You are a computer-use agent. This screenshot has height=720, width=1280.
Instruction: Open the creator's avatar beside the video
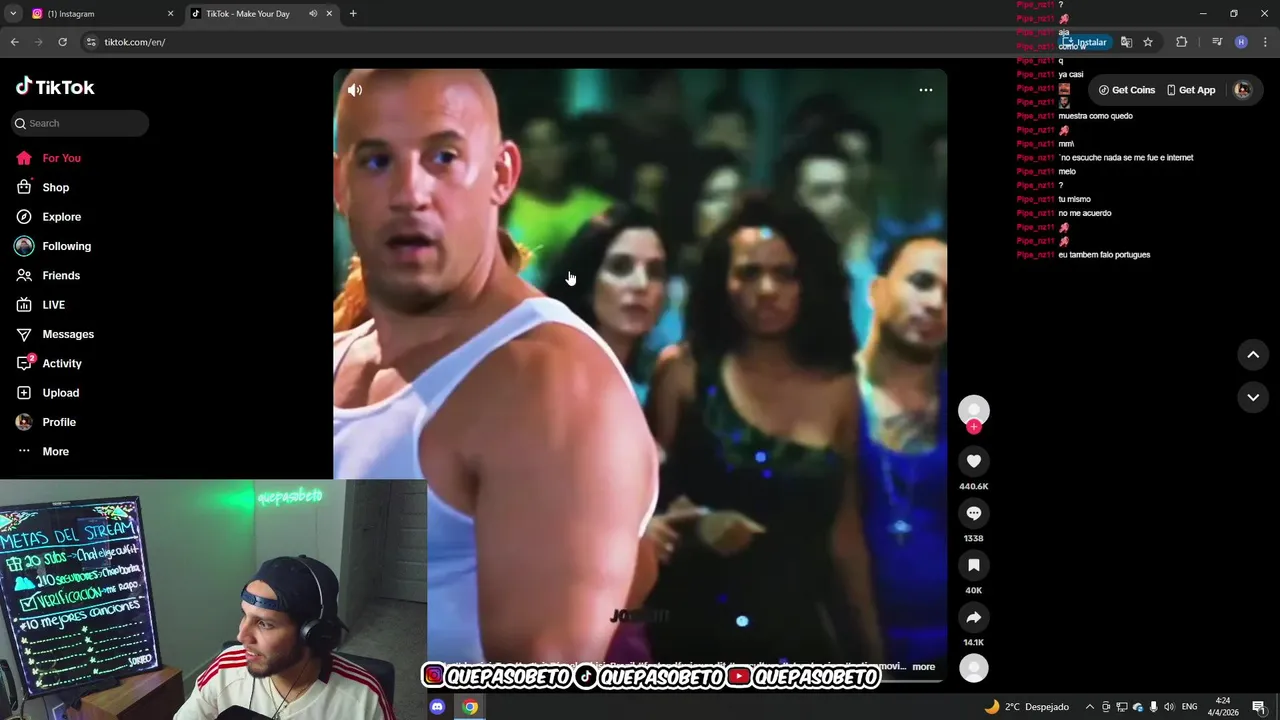point(974,410)
